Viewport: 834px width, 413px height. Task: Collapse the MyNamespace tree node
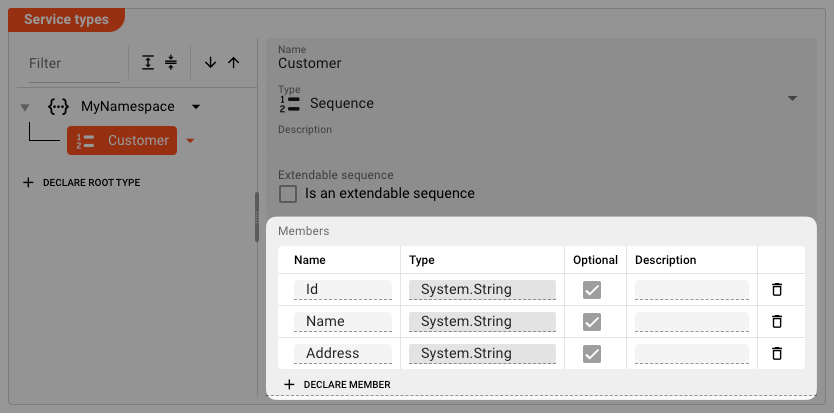click(24, 107)
